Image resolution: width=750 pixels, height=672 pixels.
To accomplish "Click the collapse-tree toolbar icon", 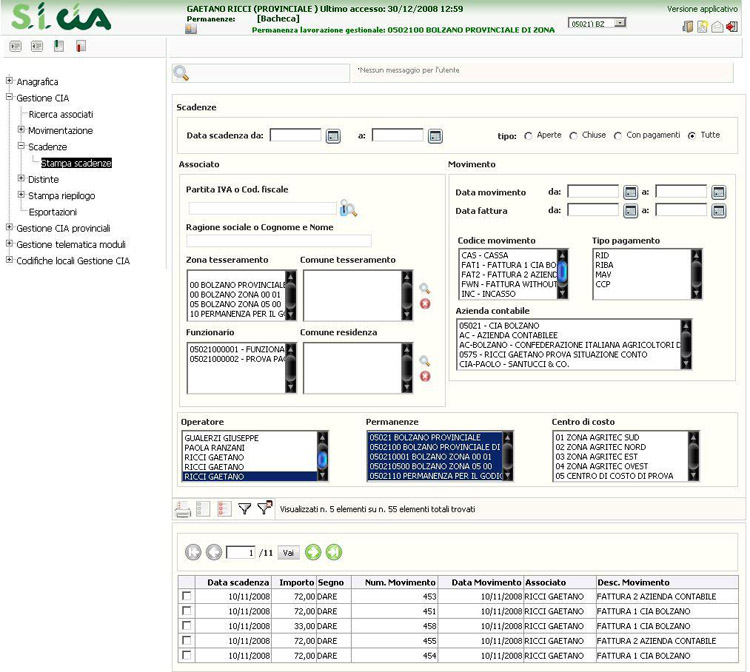I will click(37, 46).
